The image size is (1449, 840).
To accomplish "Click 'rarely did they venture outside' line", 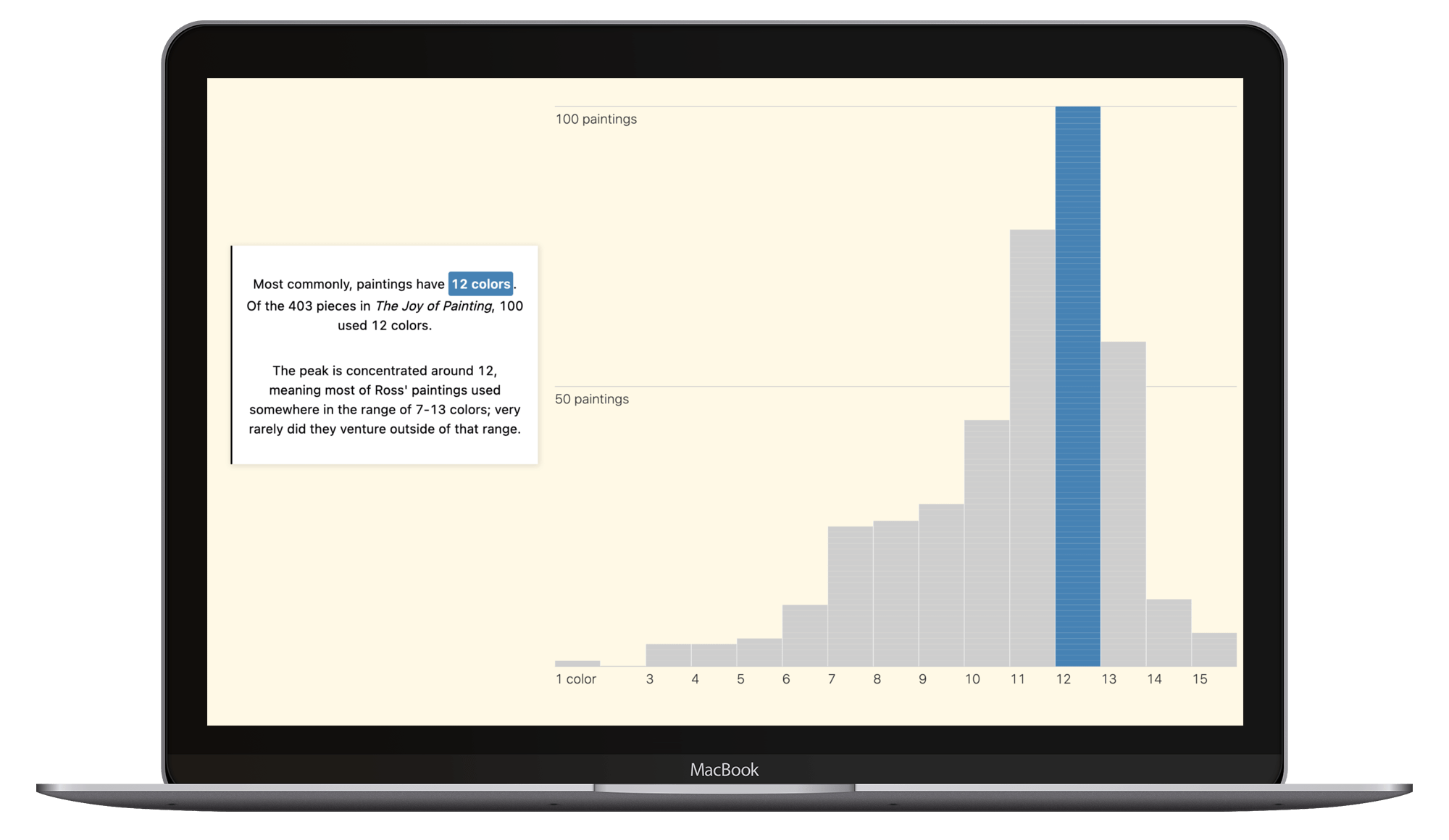I will coord(385,429).
